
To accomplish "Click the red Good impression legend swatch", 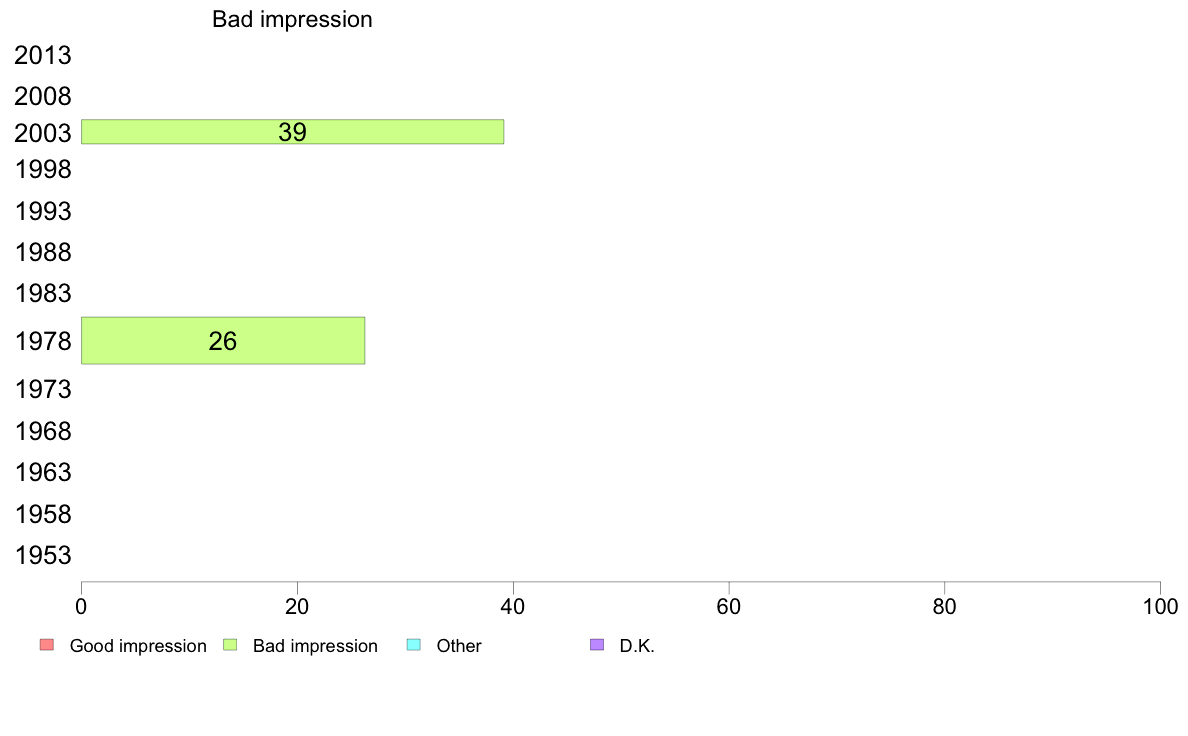I will point(47,645).
